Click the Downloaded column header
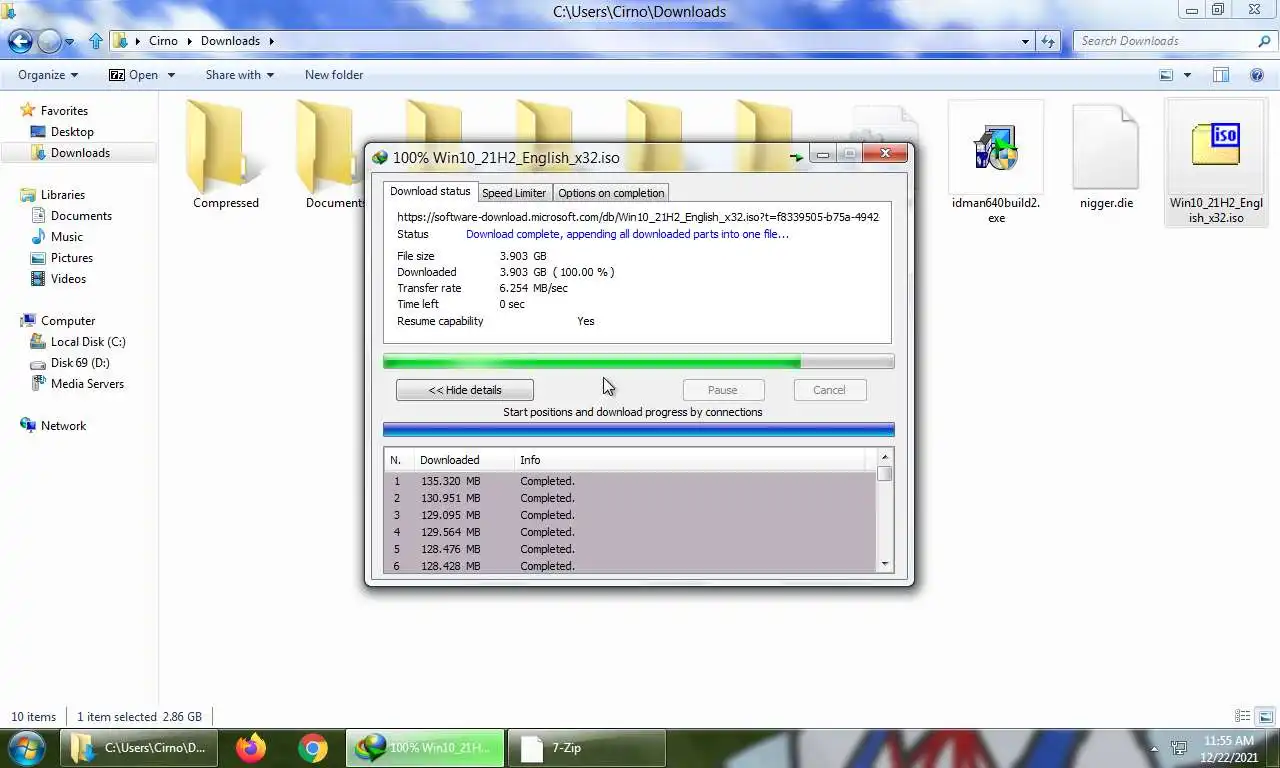This screenshot has width=1280, height=768. pyautogui.click(x=464, y=460)
